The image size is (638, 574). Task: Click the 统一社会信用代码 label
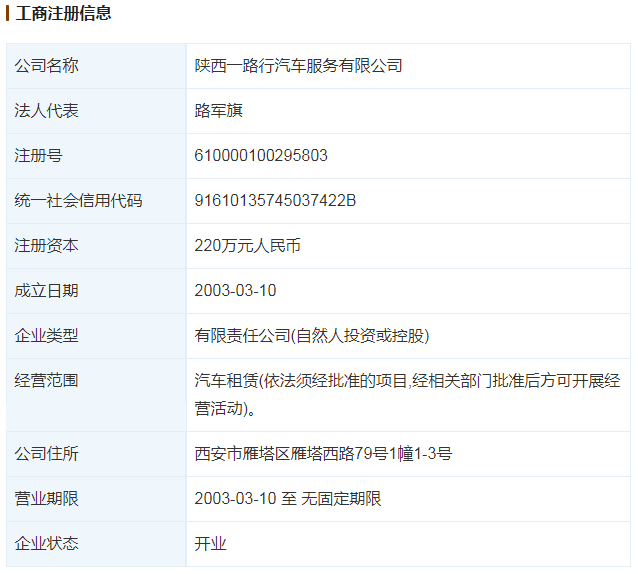(x=78, y=201)
